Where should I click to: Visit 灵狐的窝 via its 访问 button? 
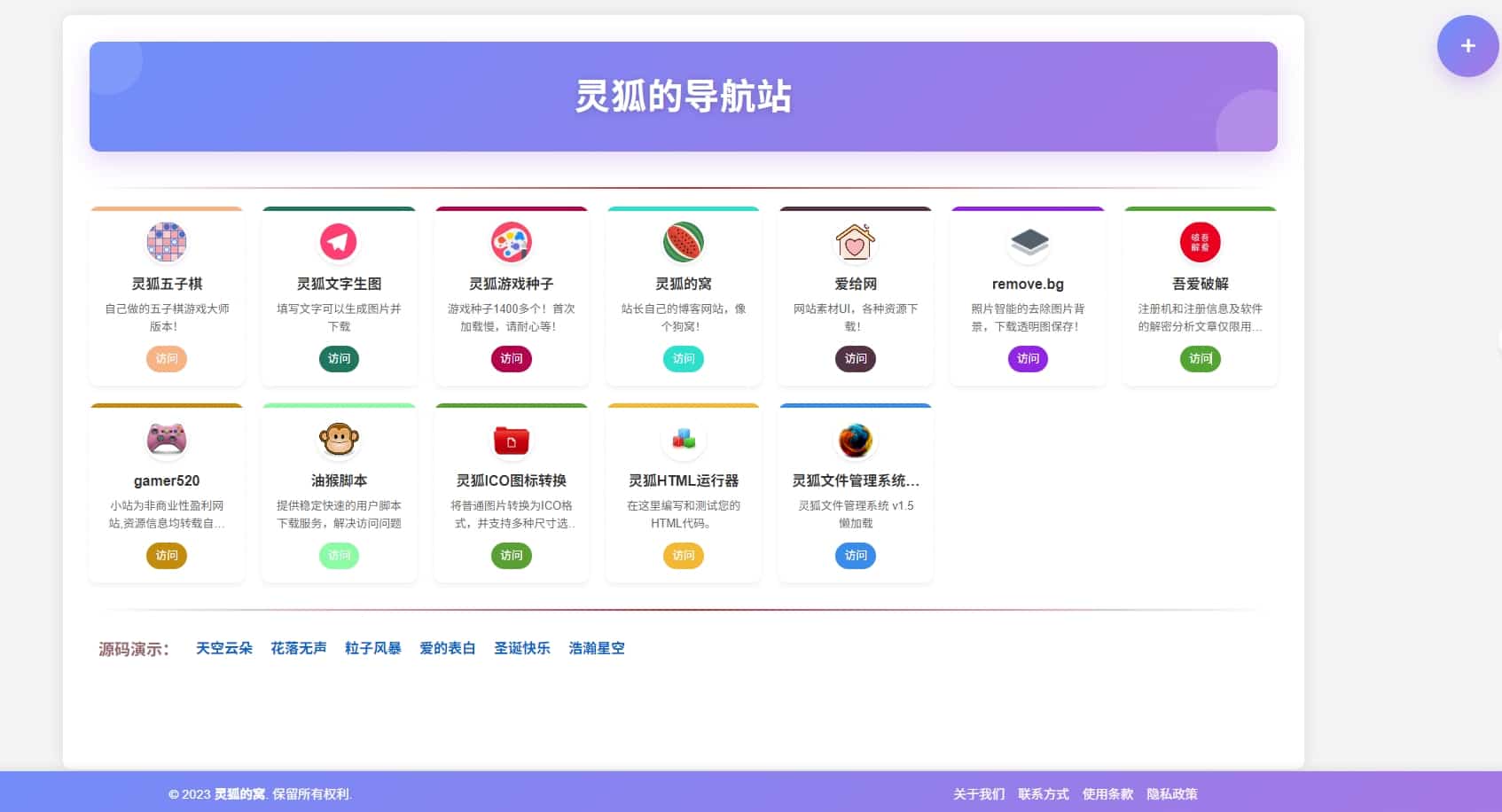(684, 359)
